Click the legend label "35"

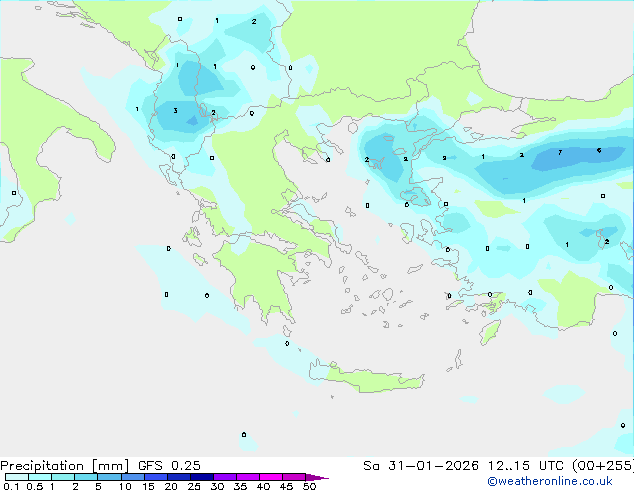tap(240, 486)
